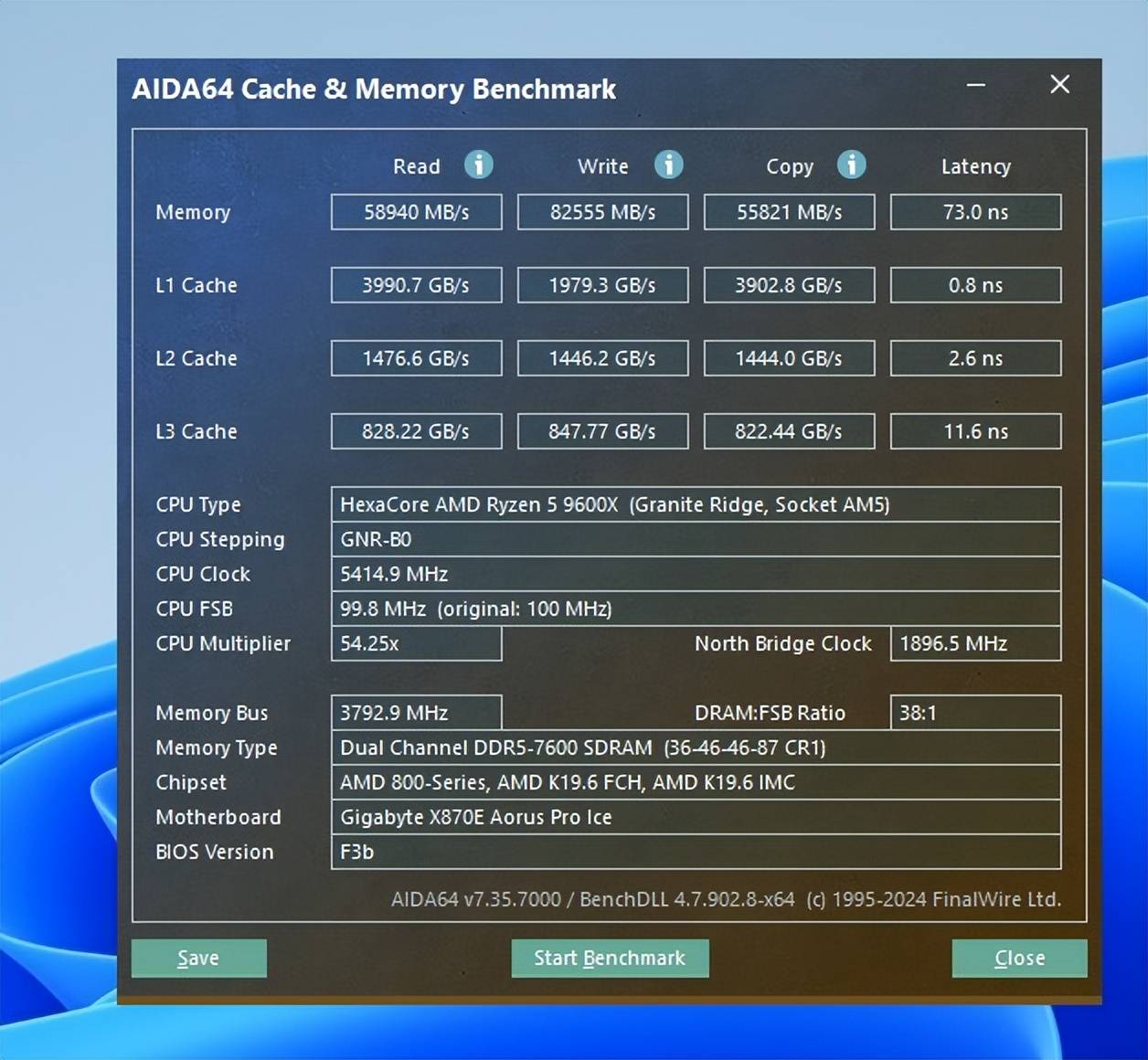Click the info icon next to Read
This screenshot has width=1148, height=1060.
pos(478,164)
